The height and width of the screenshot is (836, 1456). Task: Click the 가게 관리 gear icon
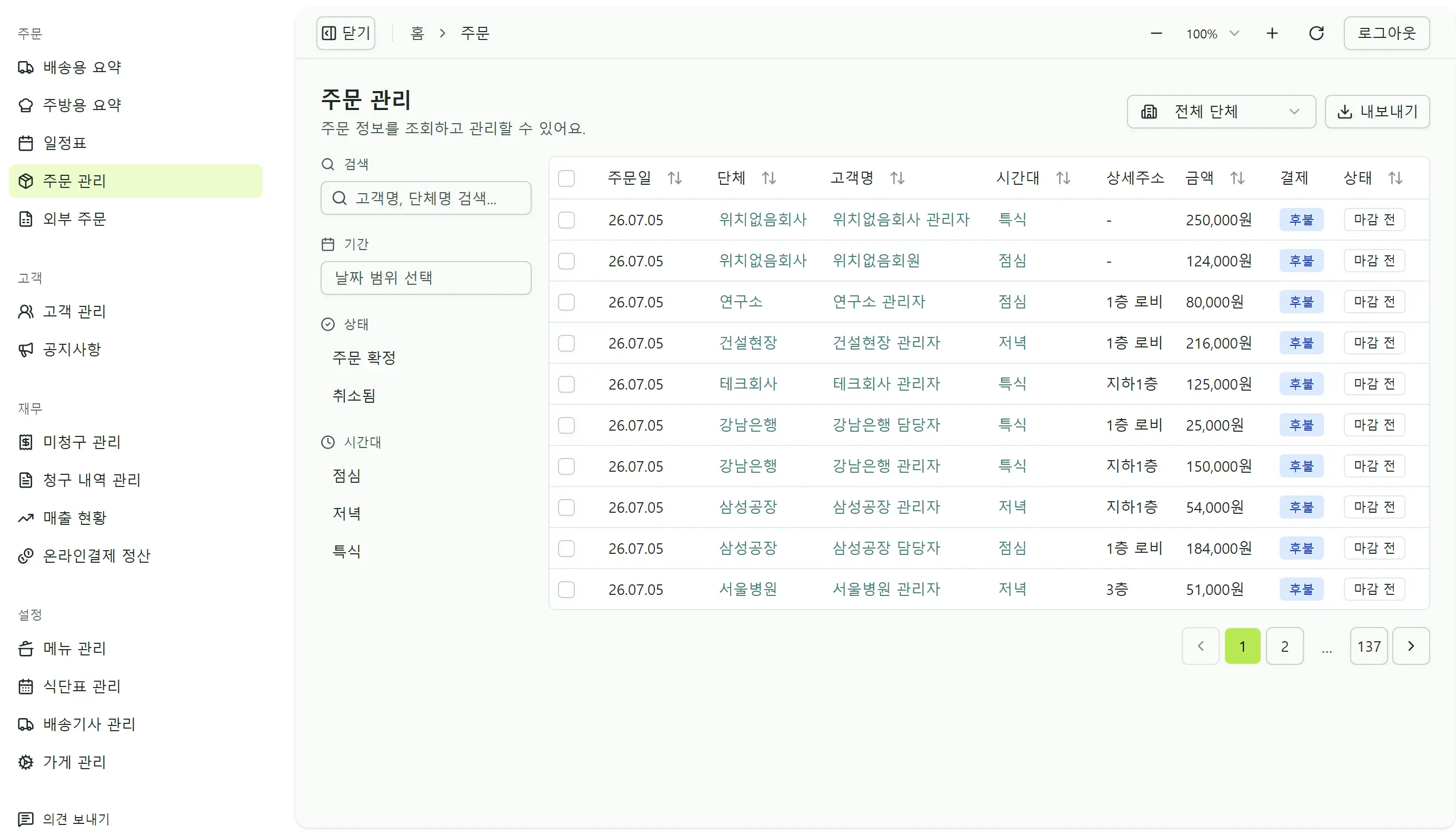pyautogui.click(x=26, y=762)
